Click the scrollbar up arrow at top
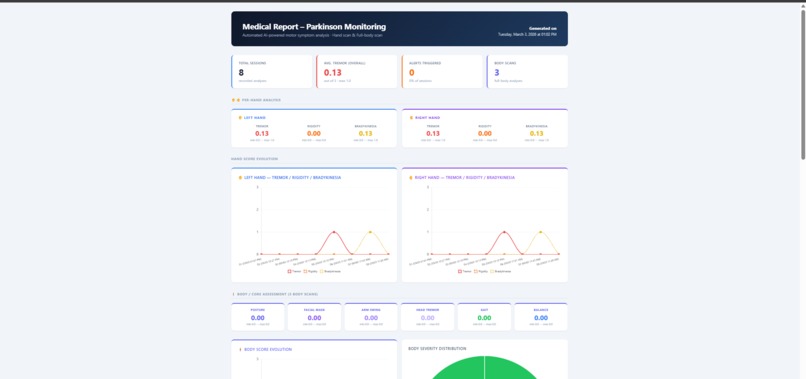 coord(803,5)
